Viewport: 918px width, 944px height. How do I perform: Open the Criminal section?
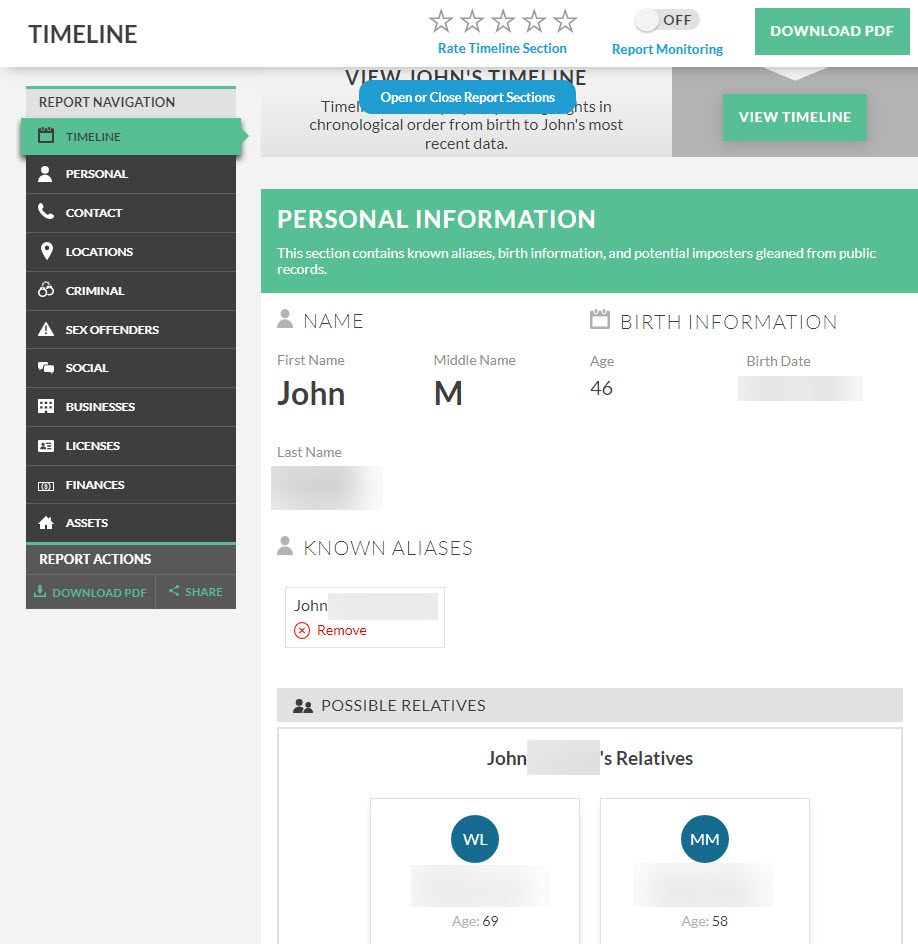pyautogui.click(x=131, y=291)
